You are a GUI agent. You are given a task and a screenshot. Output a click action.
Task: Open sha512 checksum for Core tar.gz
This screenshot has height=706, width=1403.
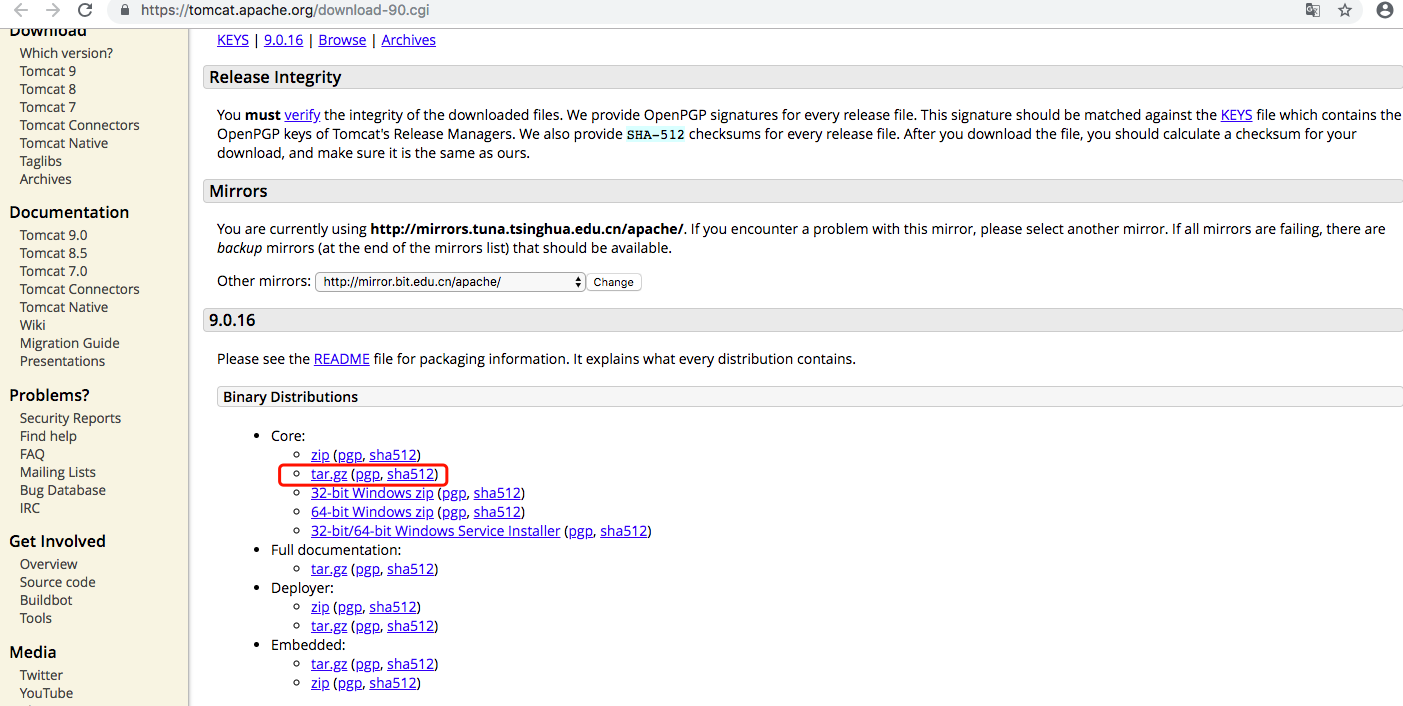click(x=410, y=474)
